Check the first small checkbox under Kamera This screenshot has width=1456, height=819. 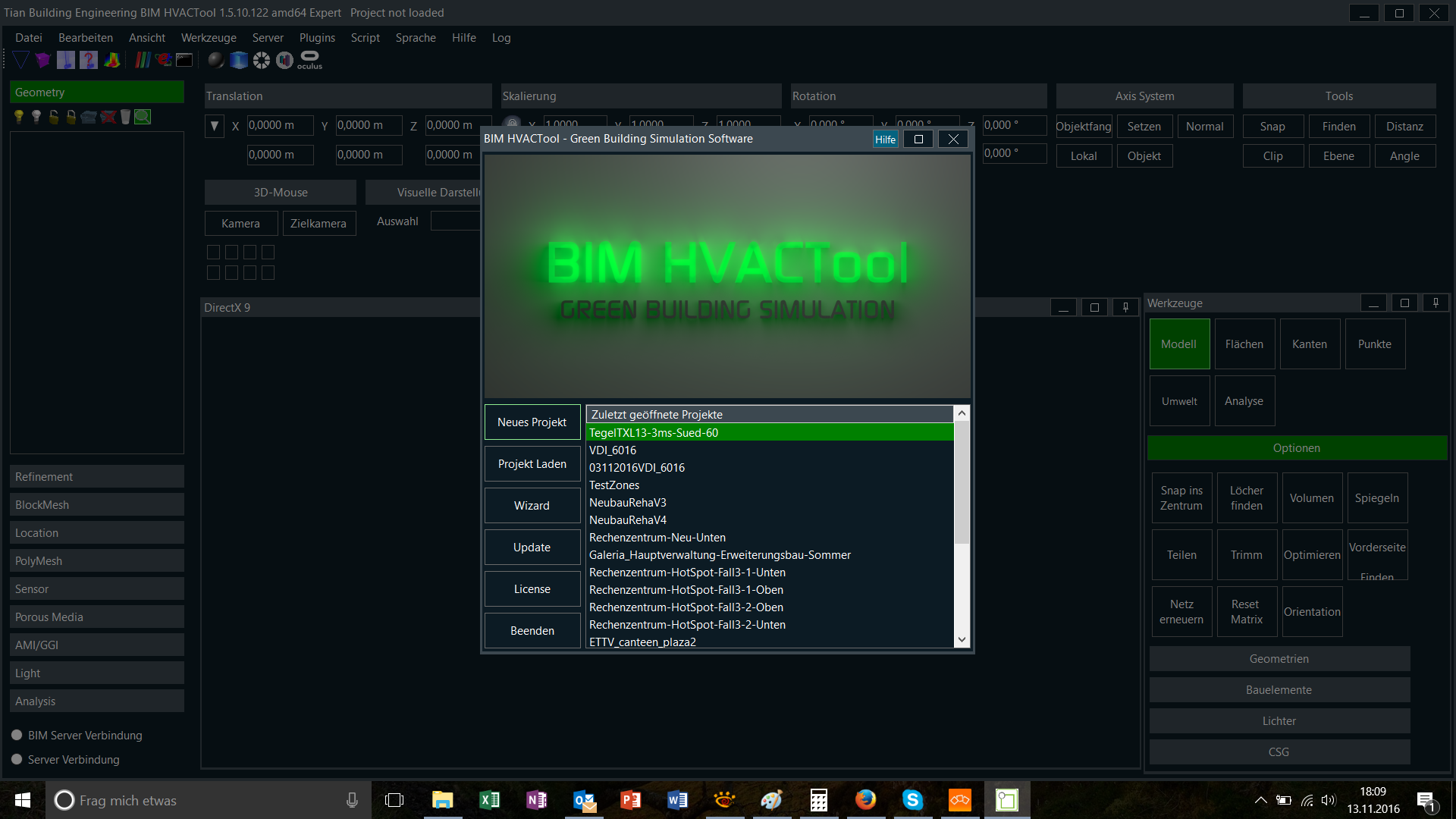pyautogui.click(x=213, y=252)
